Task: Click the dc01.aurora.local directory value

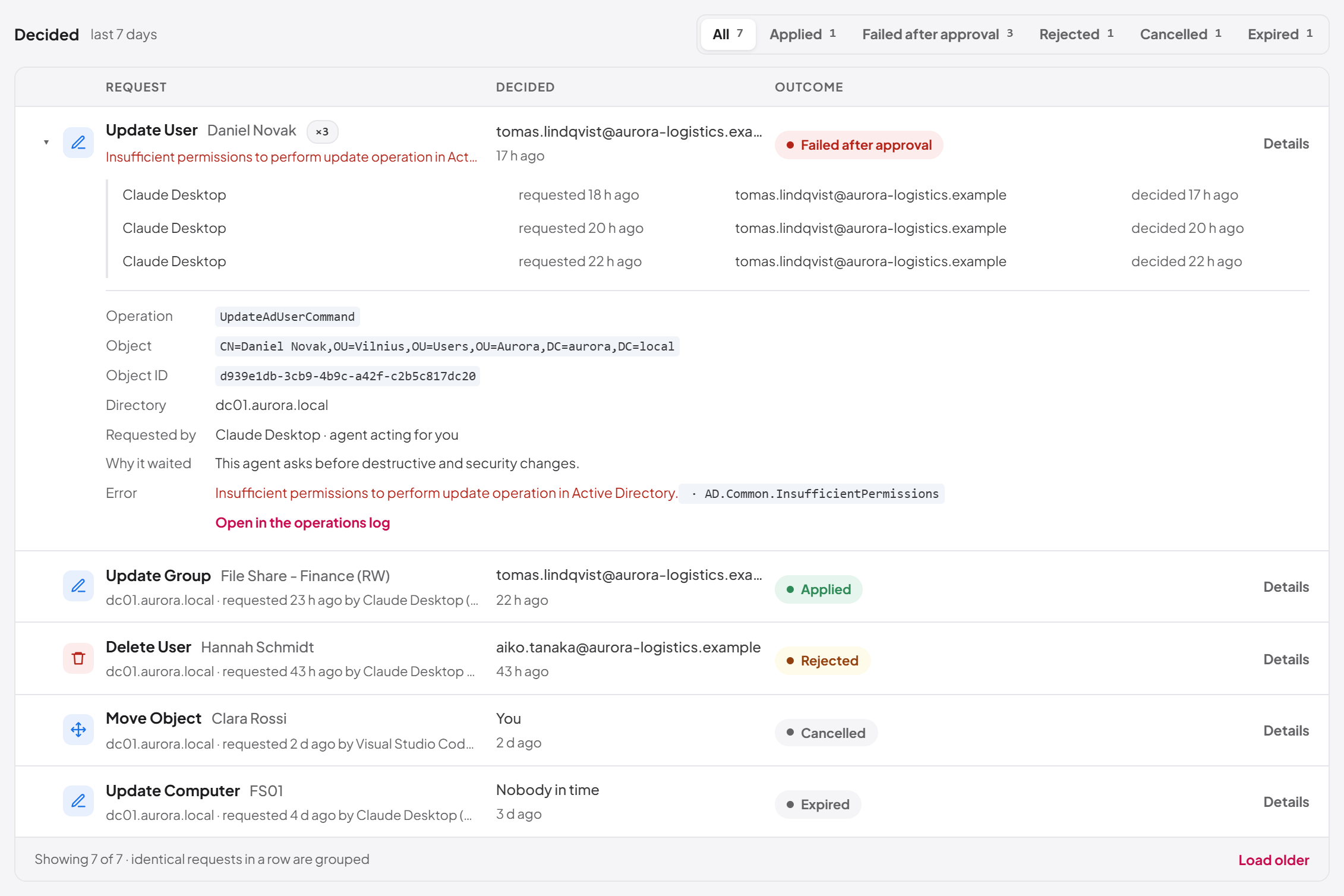Action: 272,405
